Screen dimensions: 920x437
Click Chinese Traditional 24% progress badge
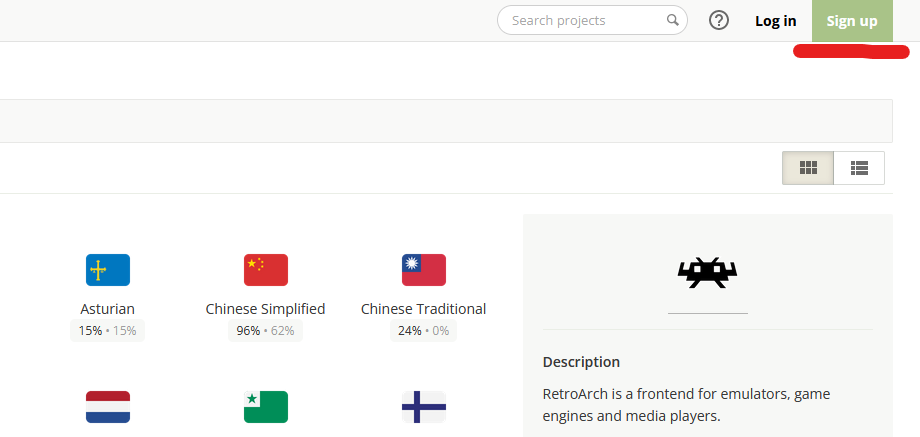(x=424, y=331)
